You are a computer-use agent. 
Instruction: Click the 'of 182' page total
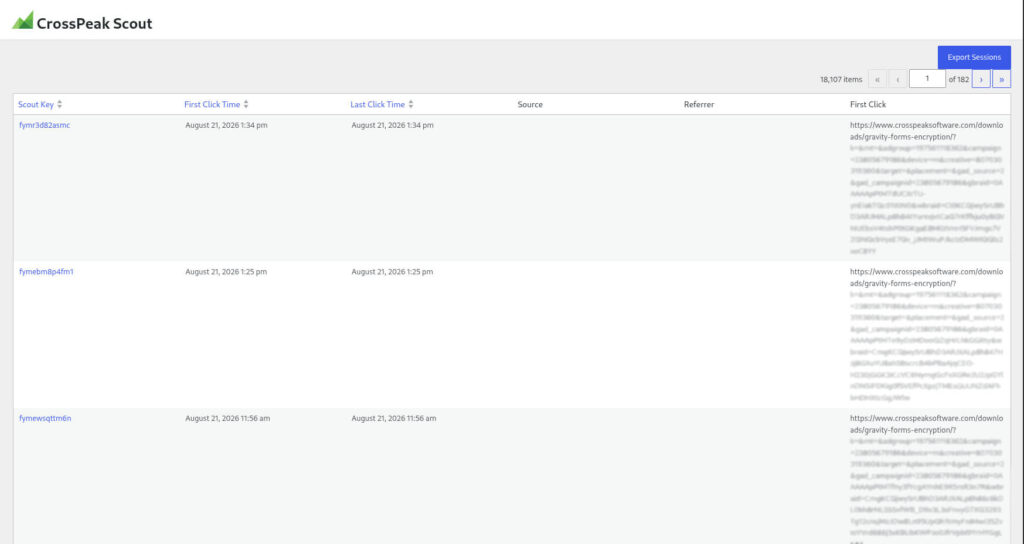959,80
